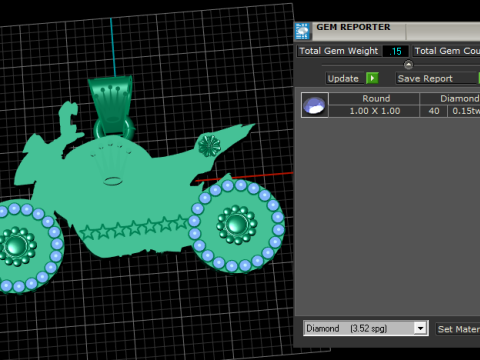The height and width of the screenshot is (360, 480).
Task: Click the crown bail on the pendant
Action: tap(112, 106)
